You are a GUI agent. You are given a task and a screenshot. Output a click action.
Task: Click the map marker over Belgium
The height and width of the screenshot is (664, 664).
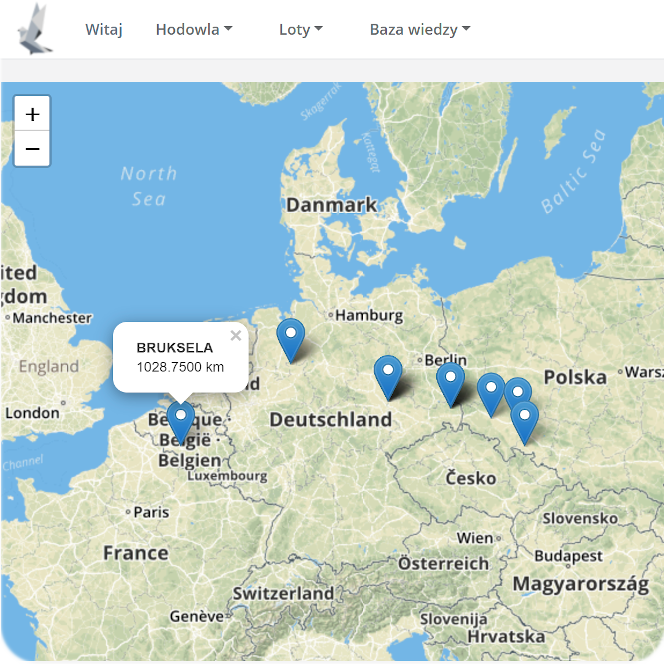181,420
